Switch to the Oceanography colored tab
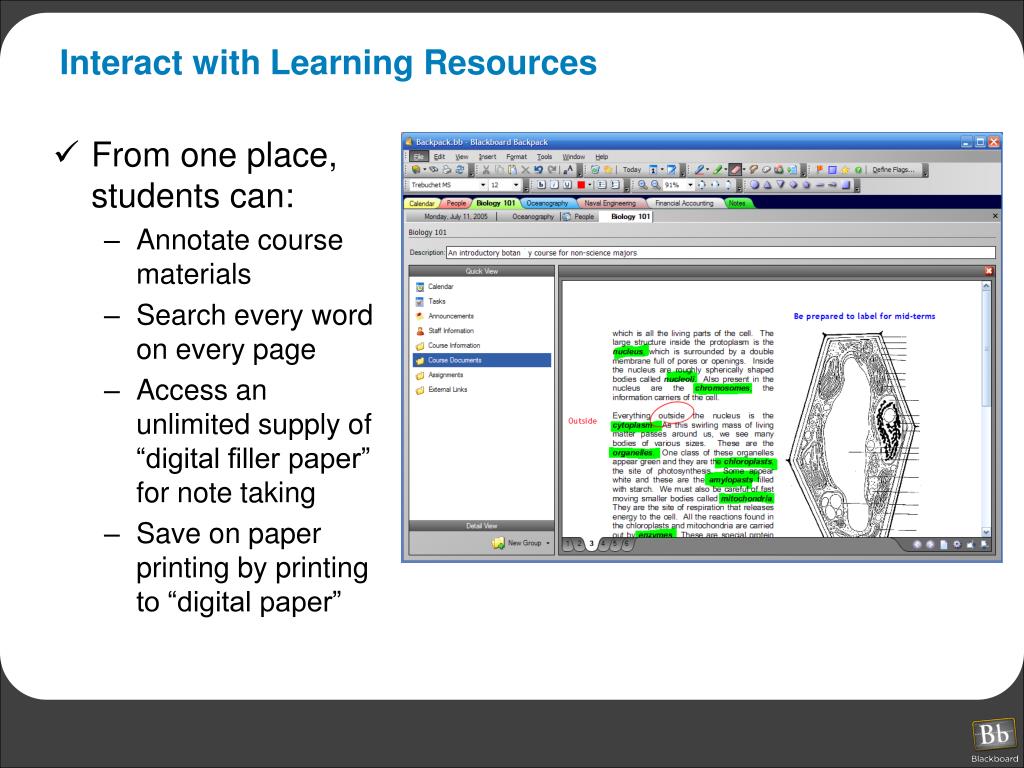Screen dimensions: 1024x768 (547, 203)
